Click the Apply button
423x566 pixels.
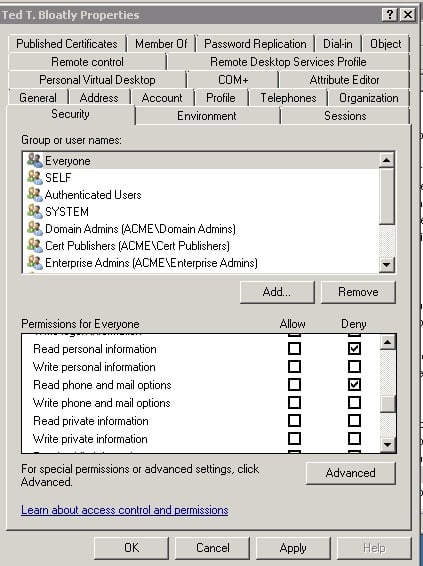click(293, 548)
